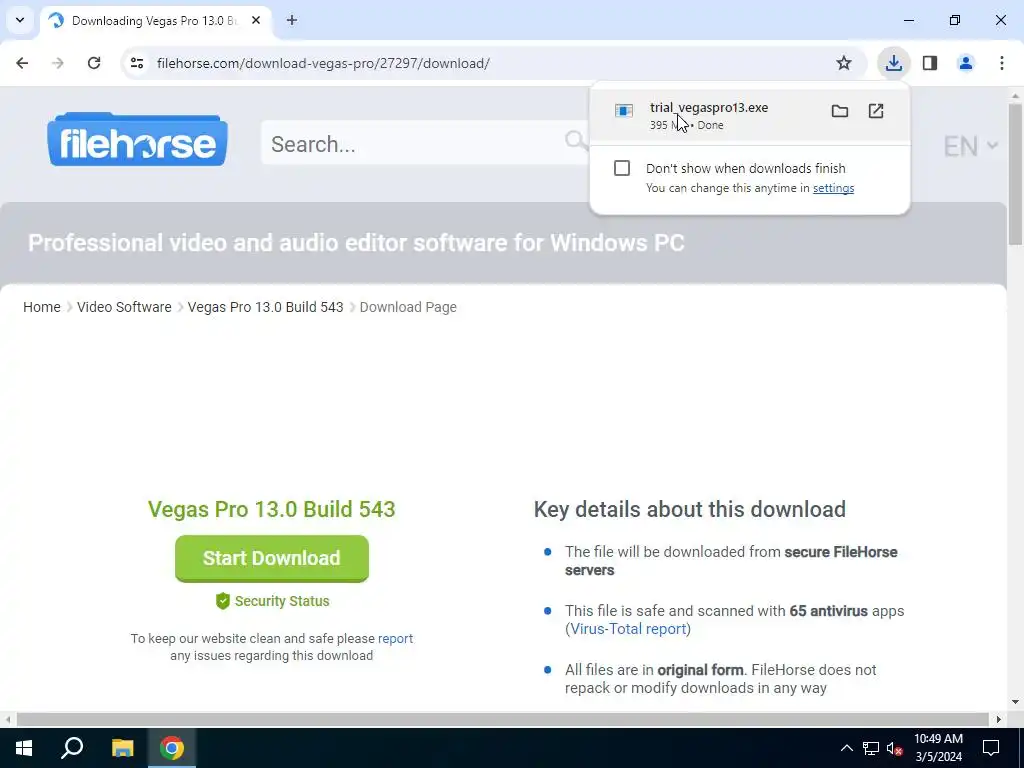Click the Home breadcrumb

(42, 307)
